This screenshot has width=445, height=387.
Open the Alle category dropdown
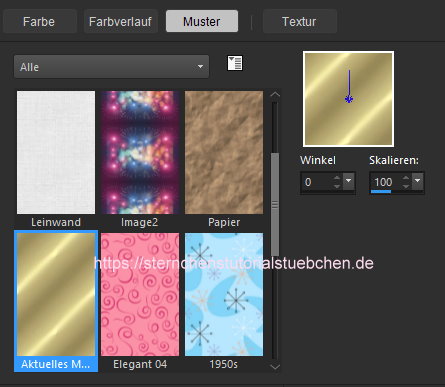click(x=111, y=67)
